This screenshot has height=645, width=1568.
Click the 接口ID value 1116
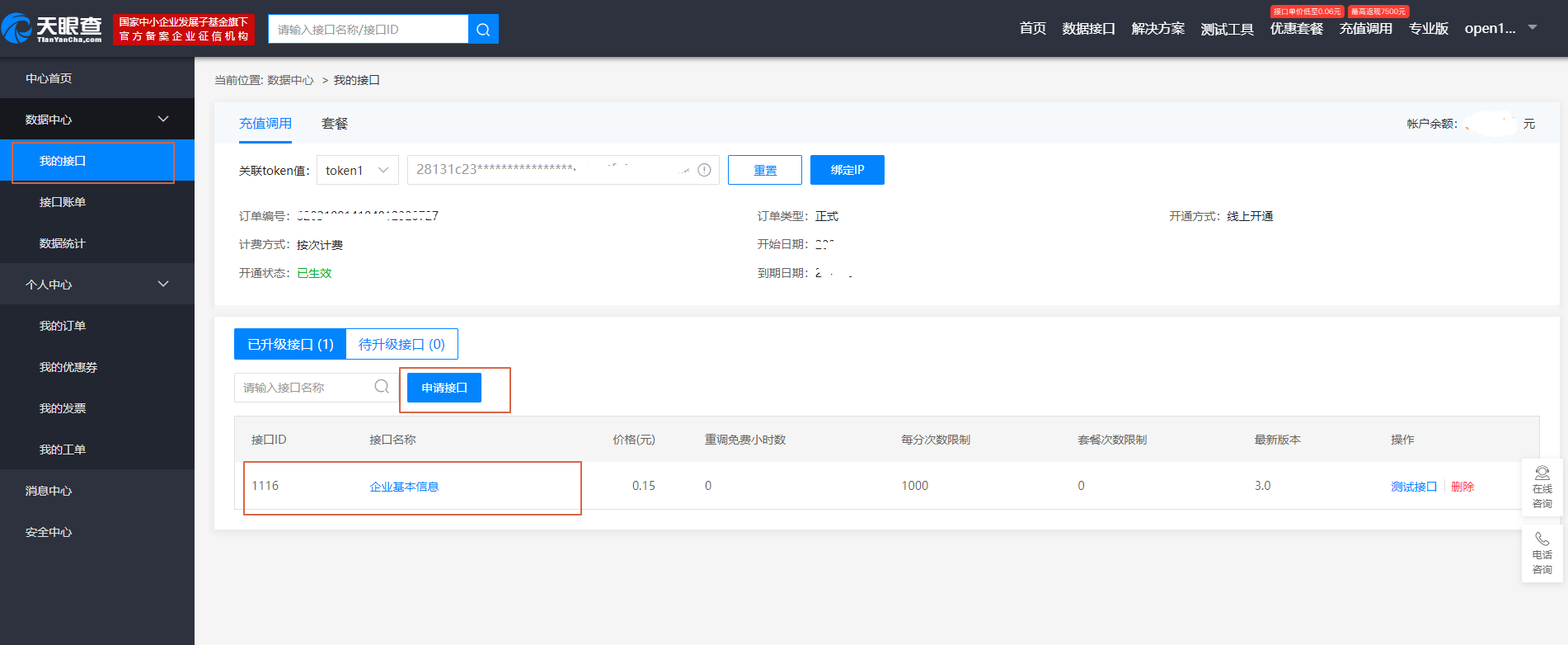pyautogui.click(x=265, y=486)
